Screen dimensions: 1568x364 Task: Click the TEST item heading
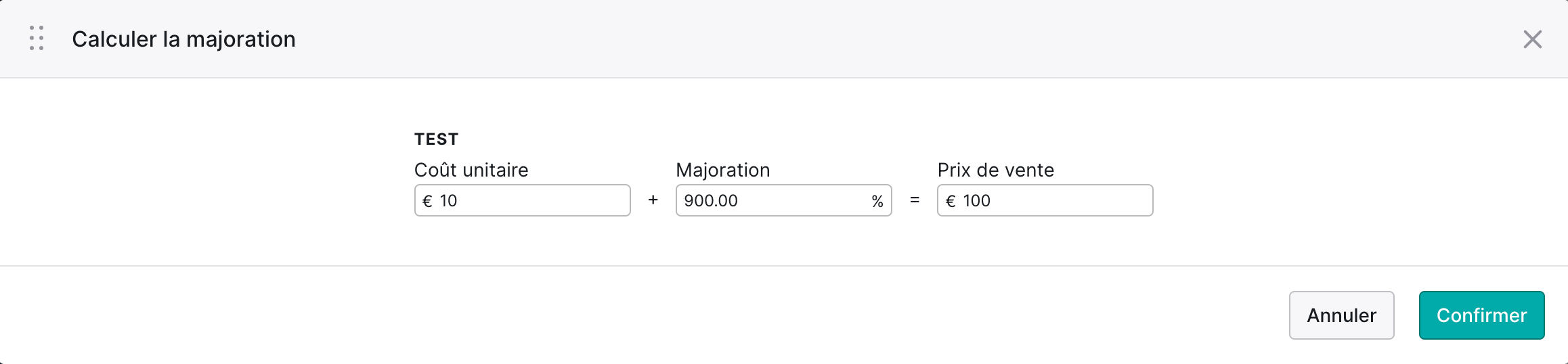click(437, 139)
